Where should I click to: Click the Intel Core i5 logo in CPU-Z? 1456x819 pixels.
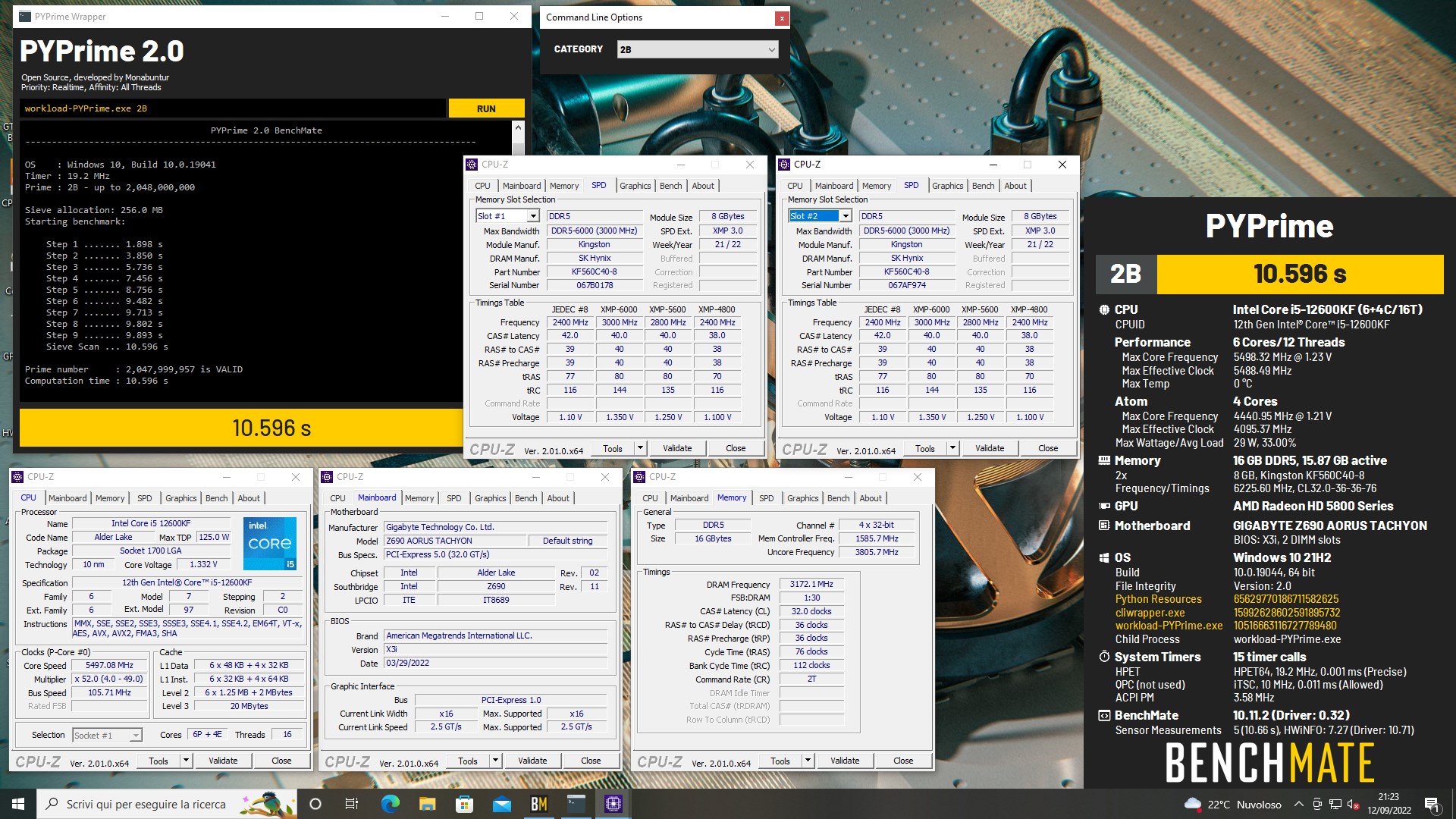270,543
